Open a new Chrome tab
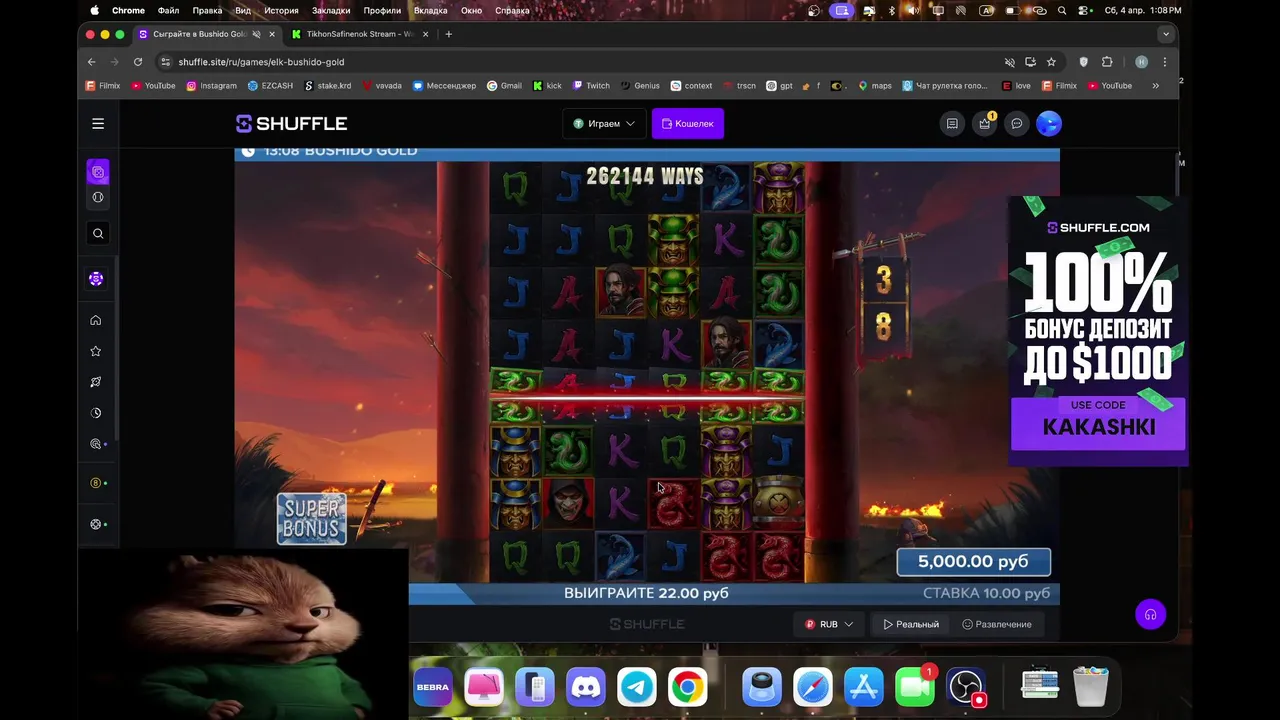Image resolution: width=1280 pixels, height=720 pixels. [x=448, y=34]
